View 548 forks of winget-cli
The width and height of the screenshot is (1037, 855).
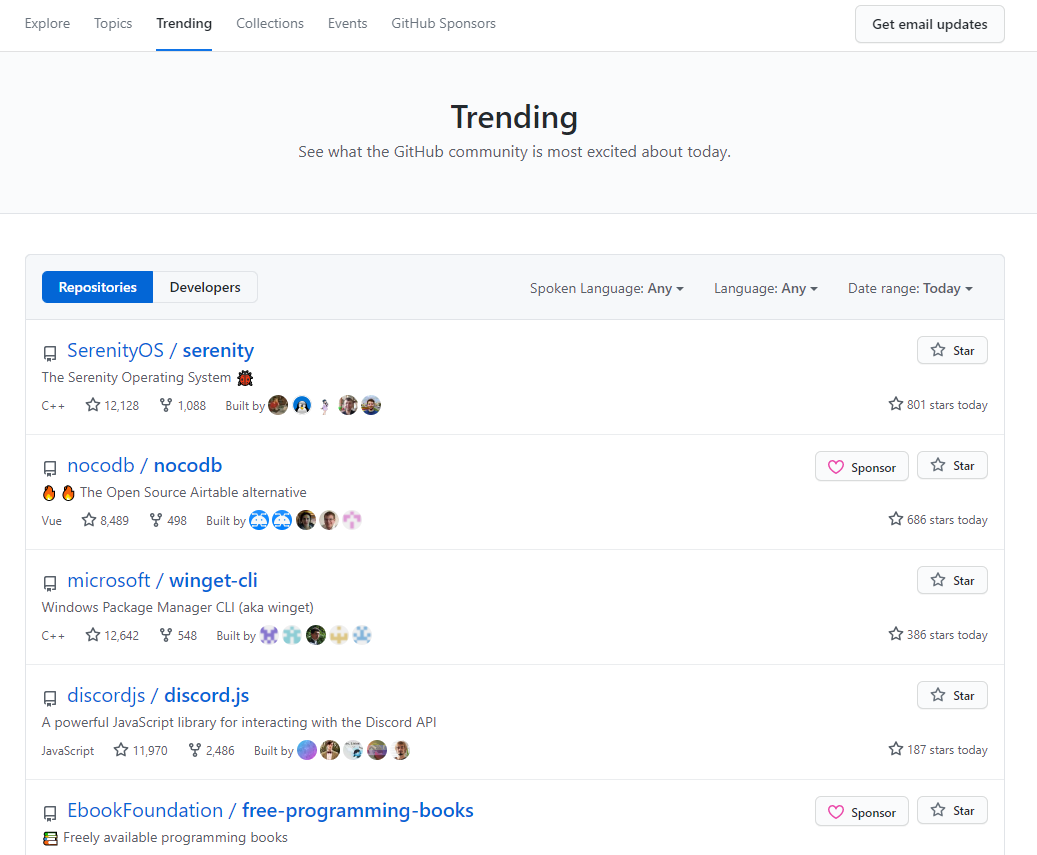pyautogui.click(x=179, y=635)
